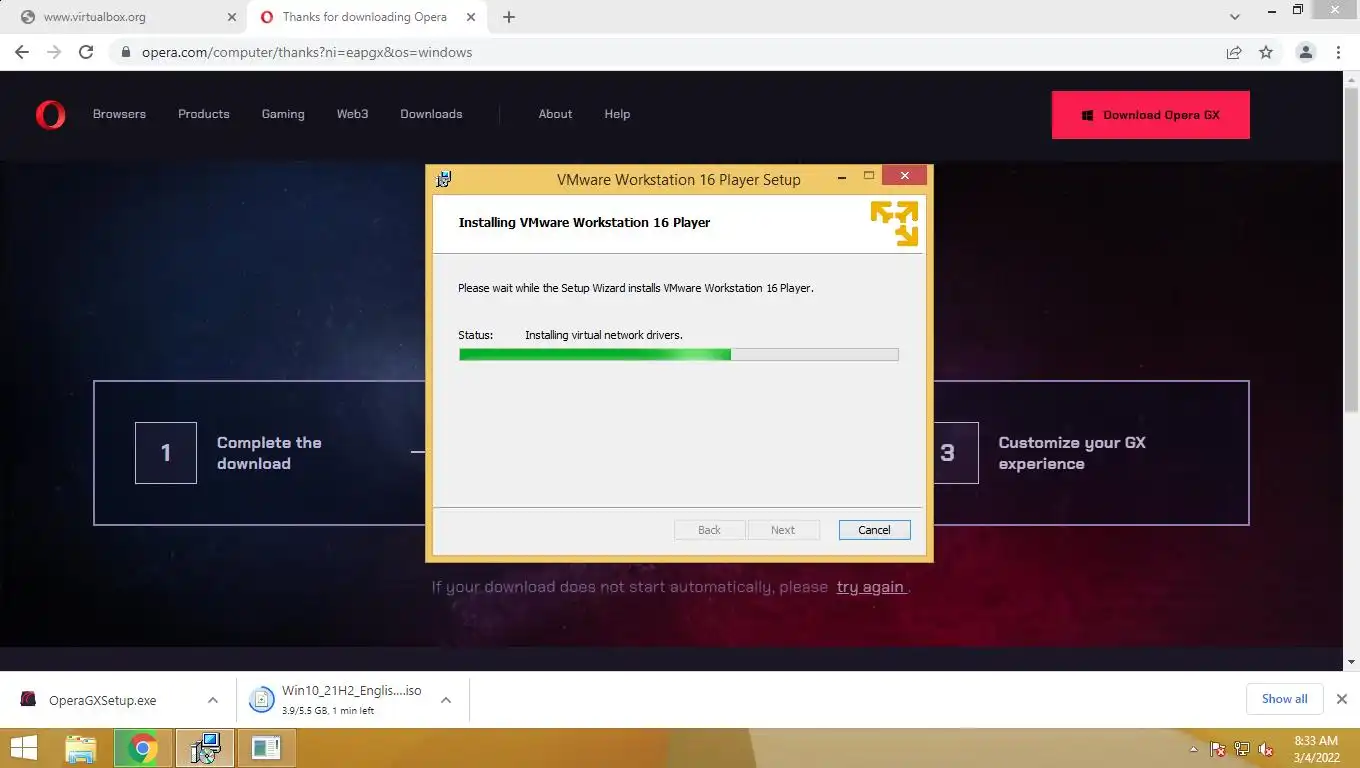
Task: Click 'Installing VMware Workstation 16 Player' heading
Action: 584,222
